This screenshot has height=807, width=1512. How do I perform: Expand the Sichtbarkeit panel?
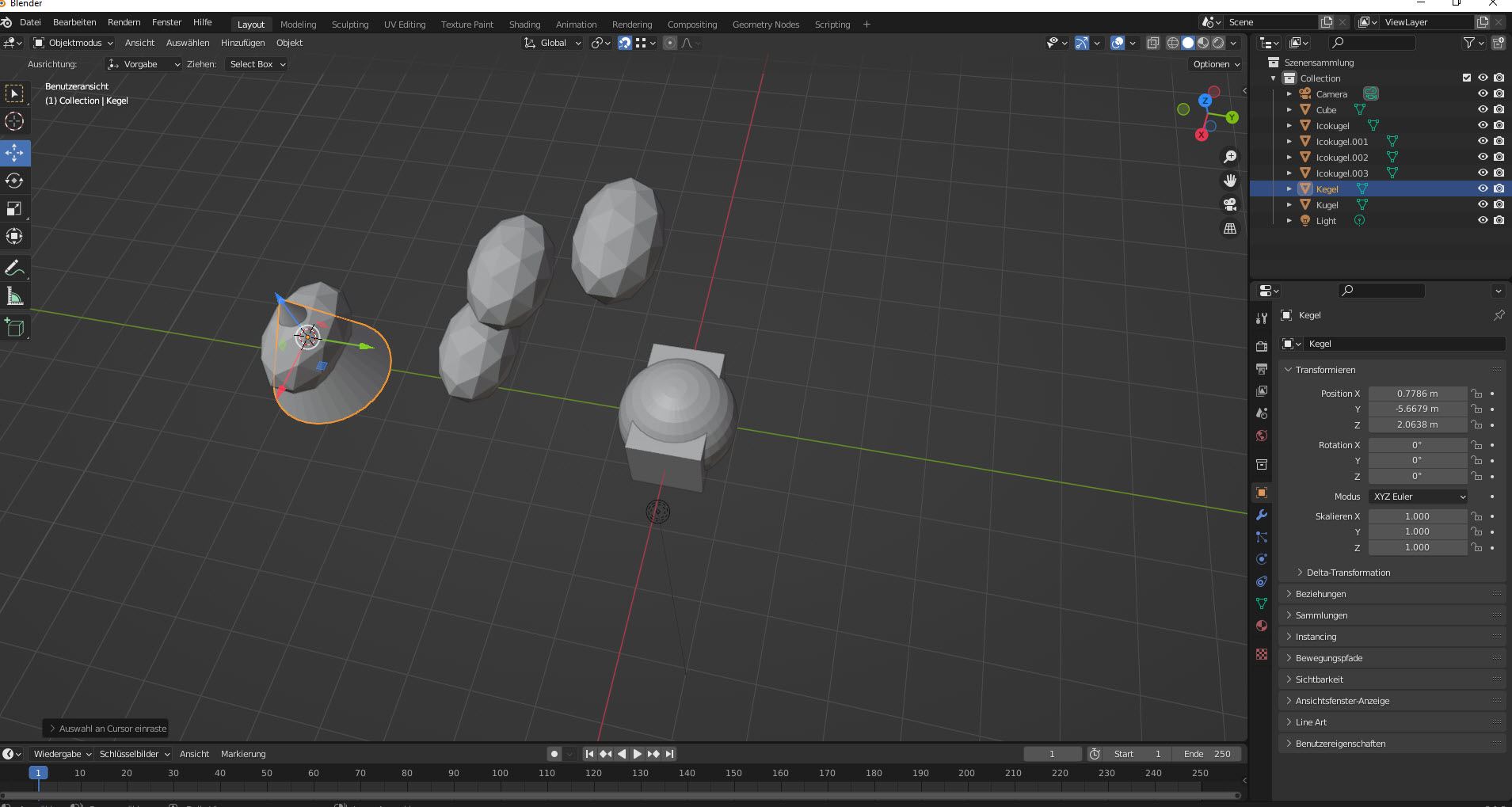click(1319, 679)
